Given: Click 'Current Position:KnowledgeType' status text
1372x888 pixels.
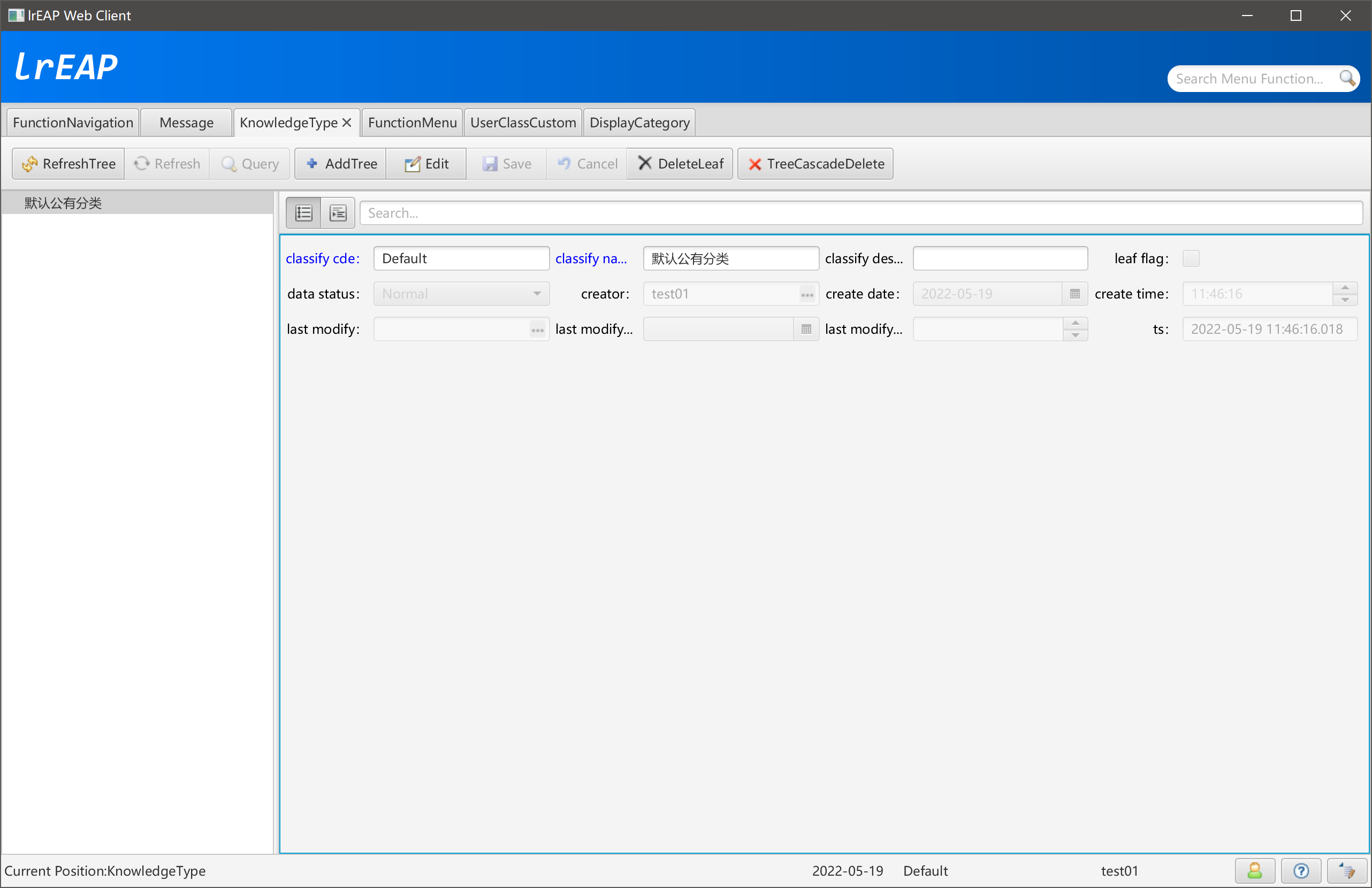Looking at the screenshot, I should coord(105,871).
